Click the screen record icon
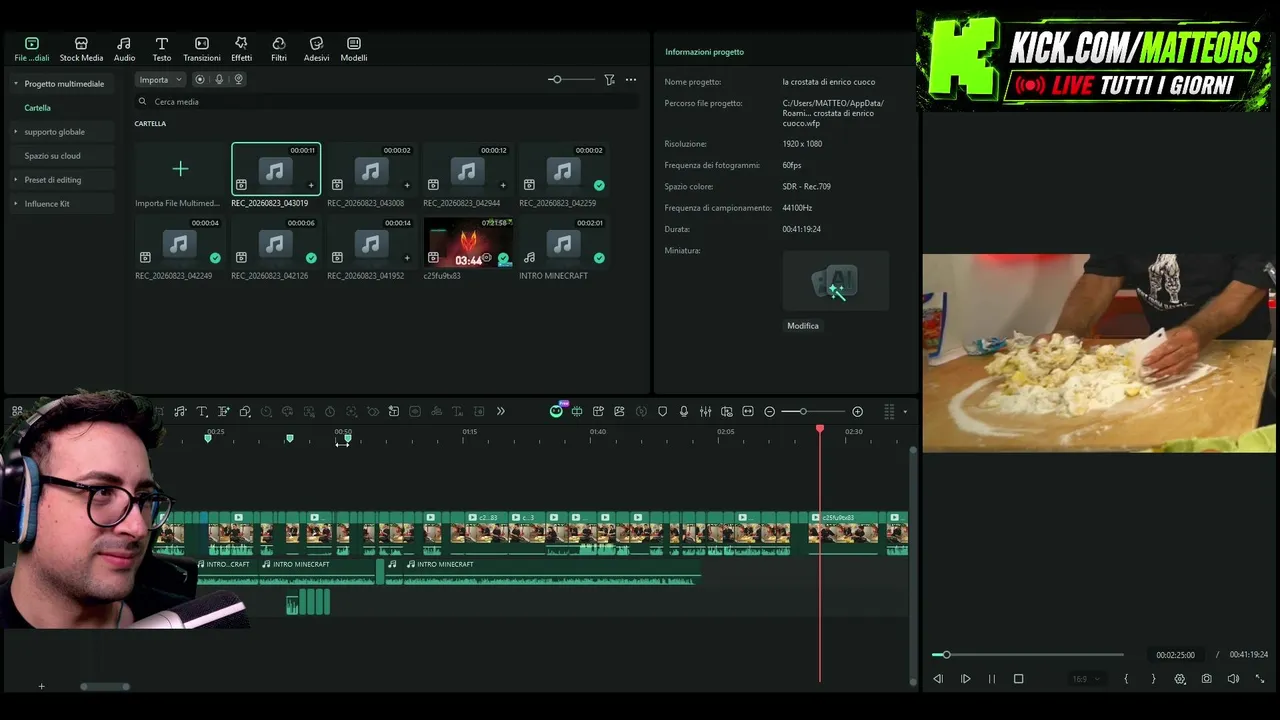Screen dimensions: 1280x720 click(x=200, y=80)
